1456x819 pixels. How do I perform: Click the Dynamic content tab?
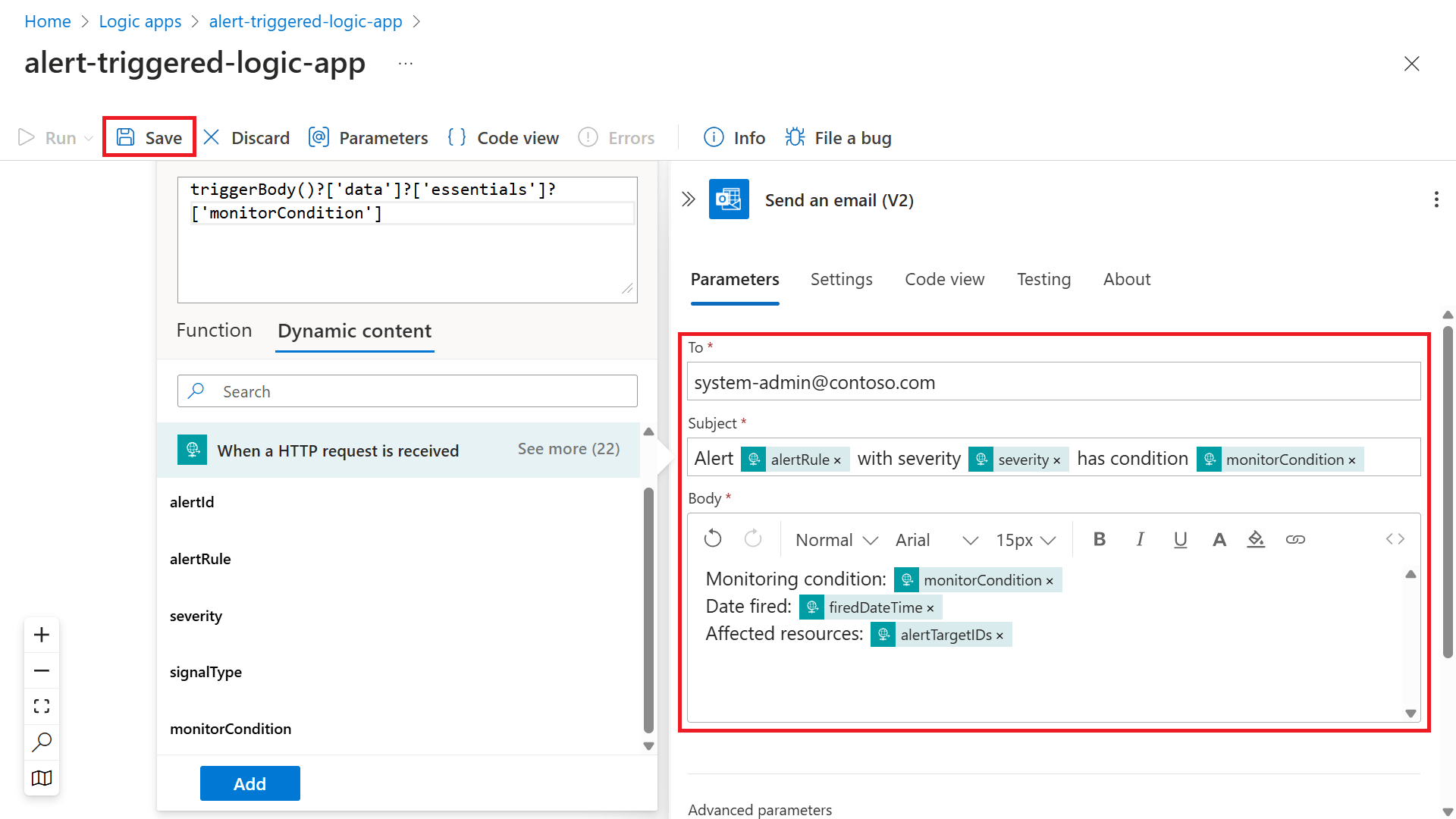[354, 331]
